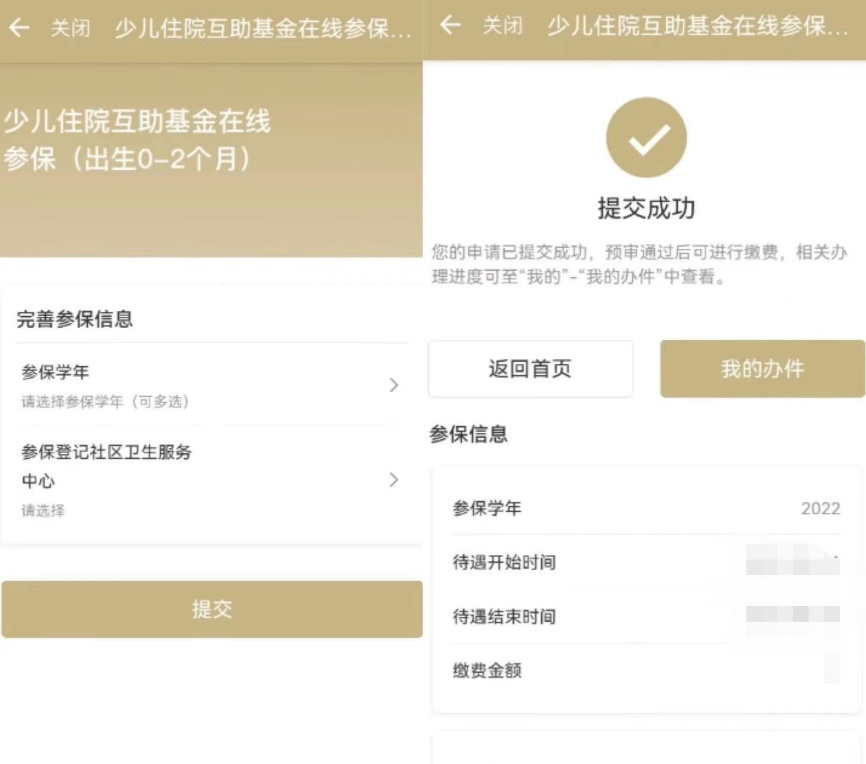866x764 pixels.
Task: Tap the gold checkmark success icon
Action: coord(646,138)
